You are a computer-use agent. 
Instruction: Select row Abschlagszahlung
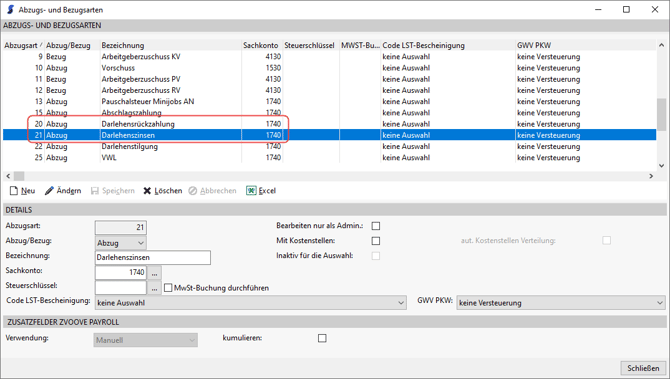(x=329, y=113)
